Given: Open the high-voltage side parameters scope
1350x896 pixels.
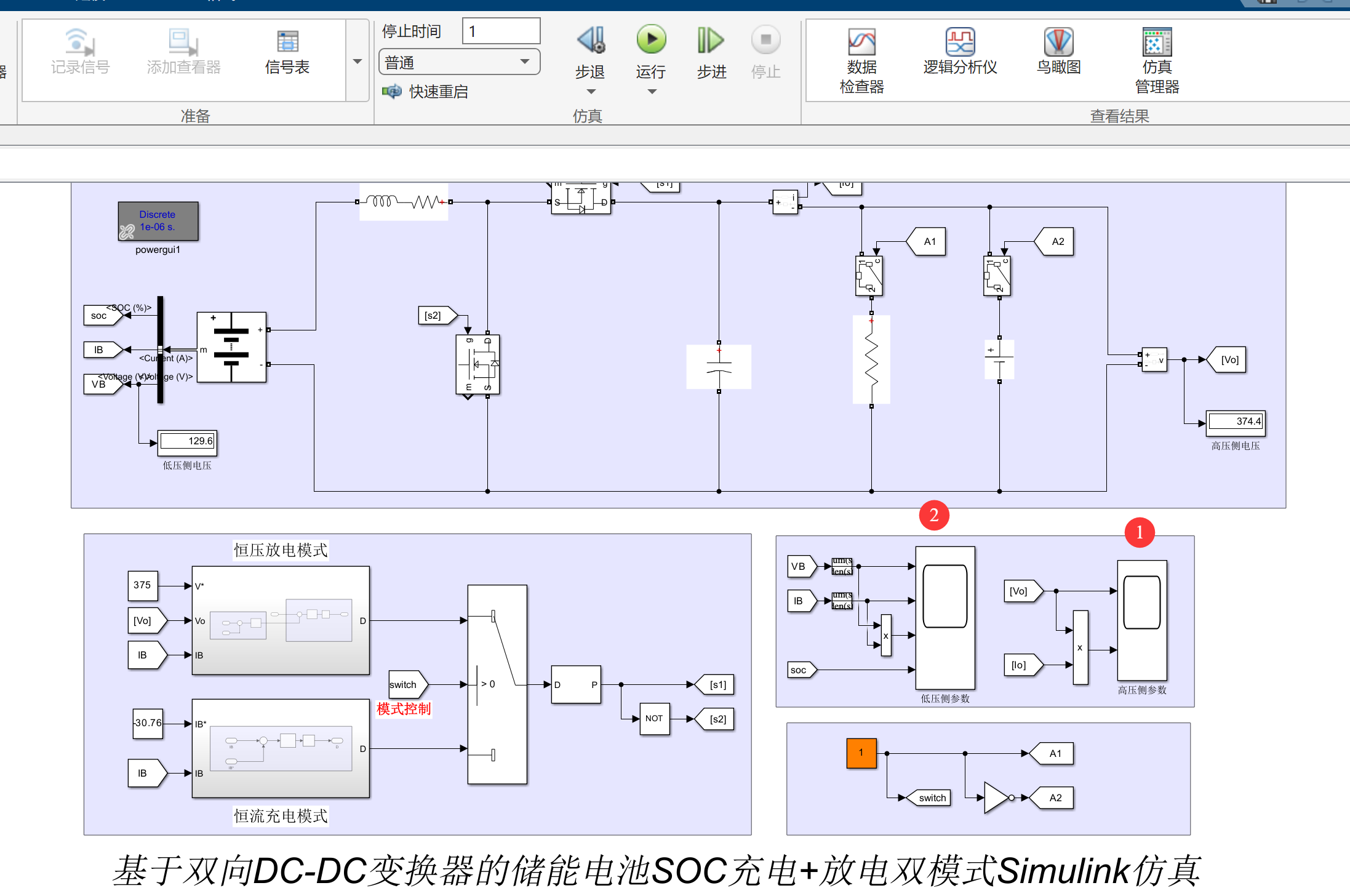Looking at the screenshot, I should [x=1141, y=620].
